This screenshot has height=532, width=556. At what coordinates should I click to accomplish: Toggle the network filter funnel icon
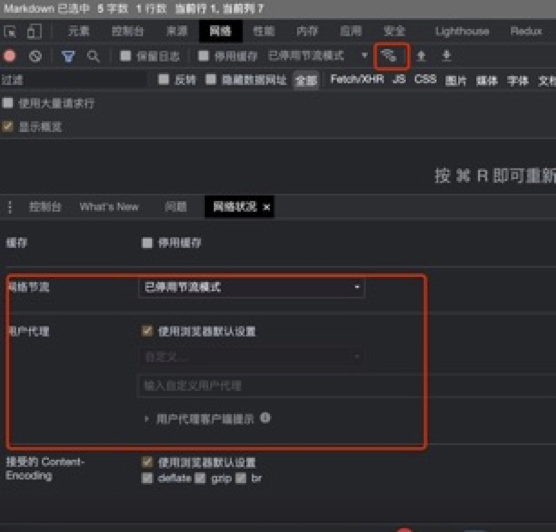pos(68,56)
